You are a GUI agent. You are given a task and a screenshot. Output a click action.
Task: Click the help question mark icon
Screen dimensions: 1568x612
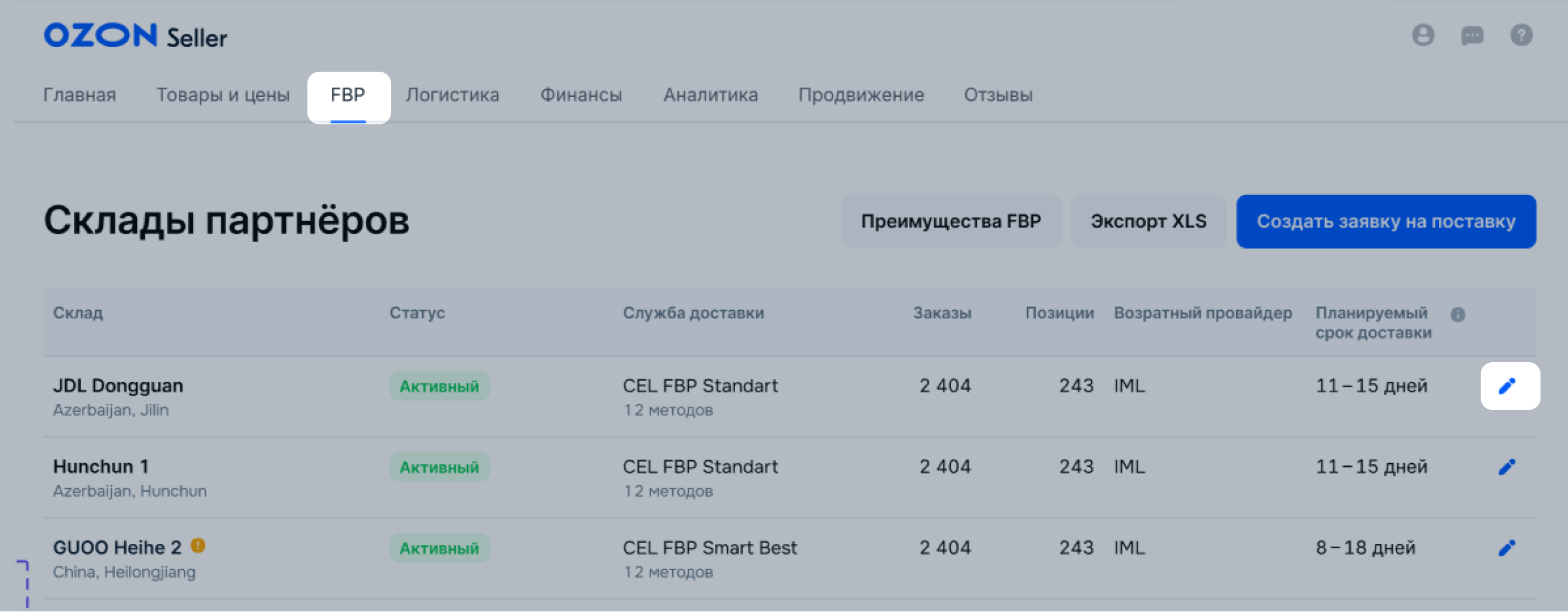tap(1521, 35)
